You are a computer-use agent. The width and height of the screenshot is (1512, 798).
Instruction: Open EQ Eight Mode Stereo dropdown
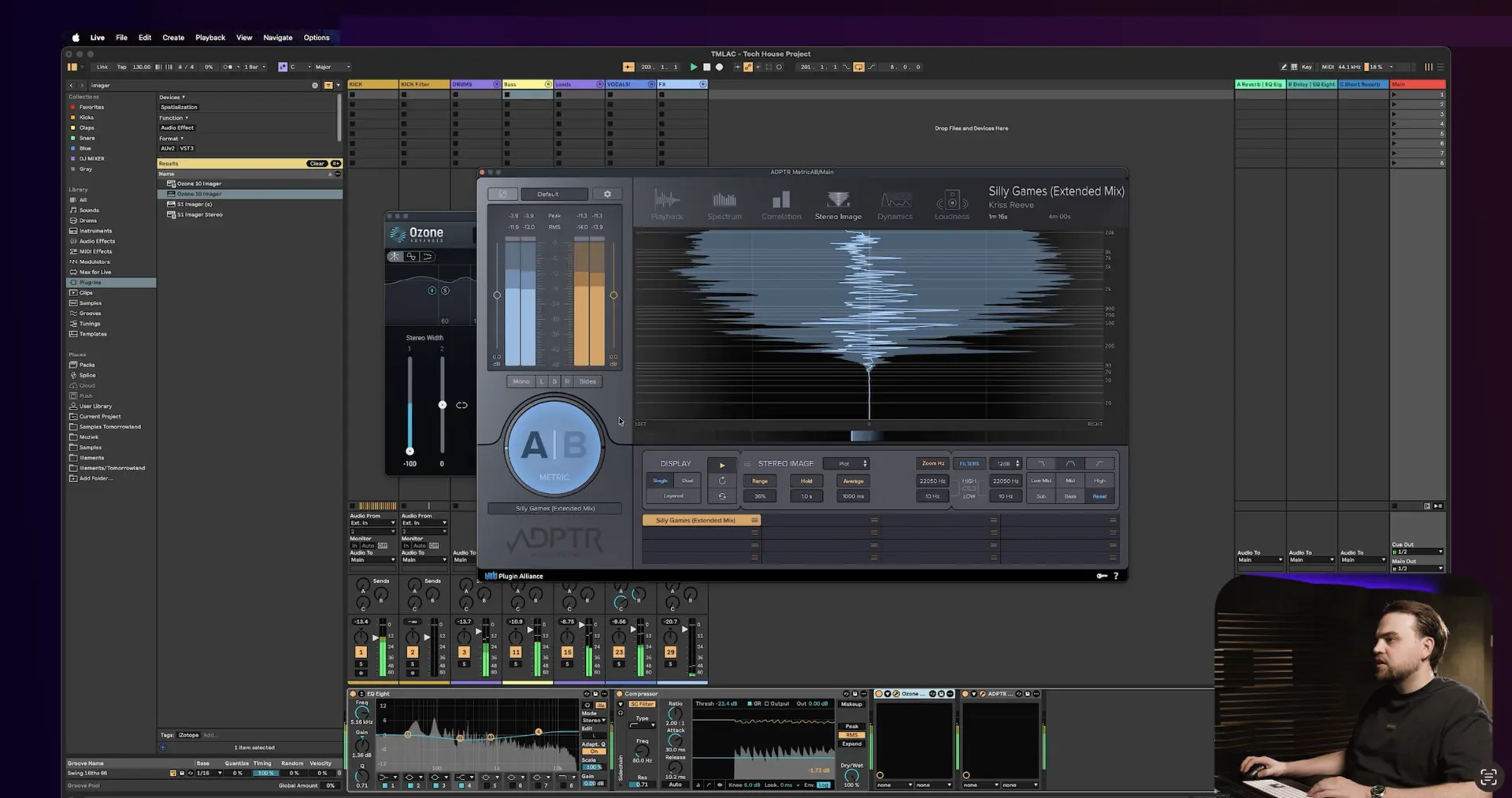point(594,721)
